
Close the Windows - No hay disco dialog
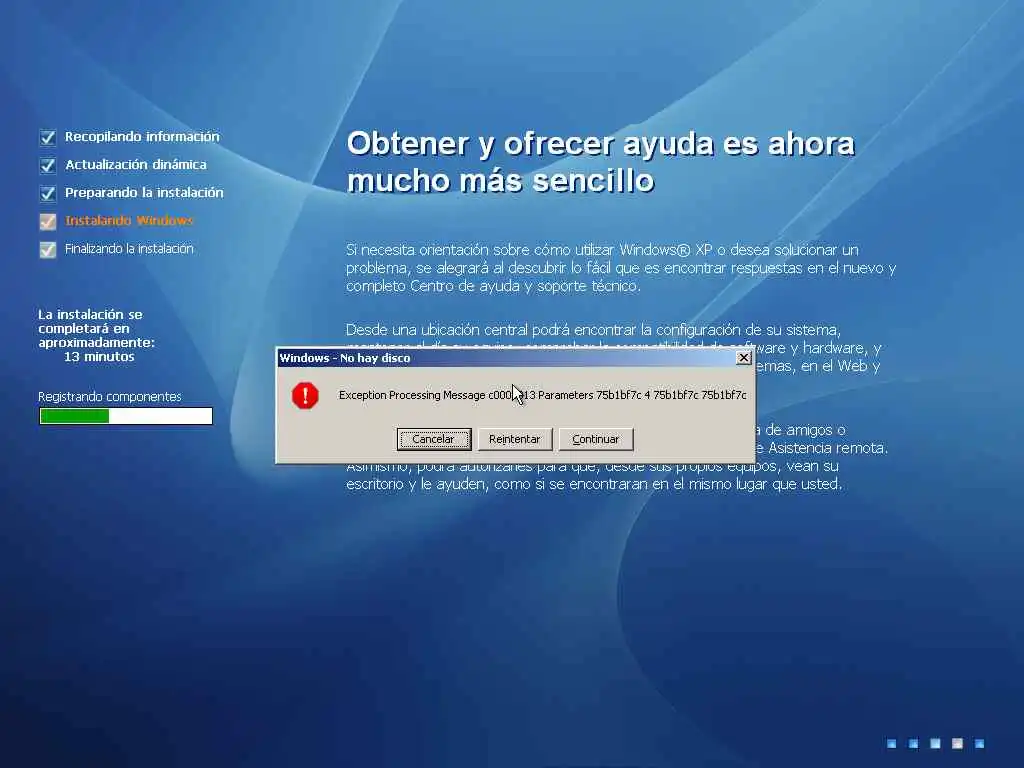pyautogui.click(x=743, y=358)
